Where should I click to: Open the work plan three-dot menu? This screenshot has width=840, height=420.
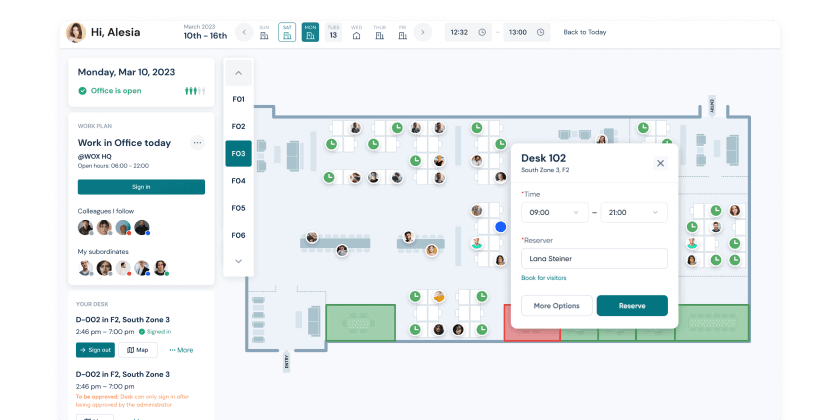(197, 143)
